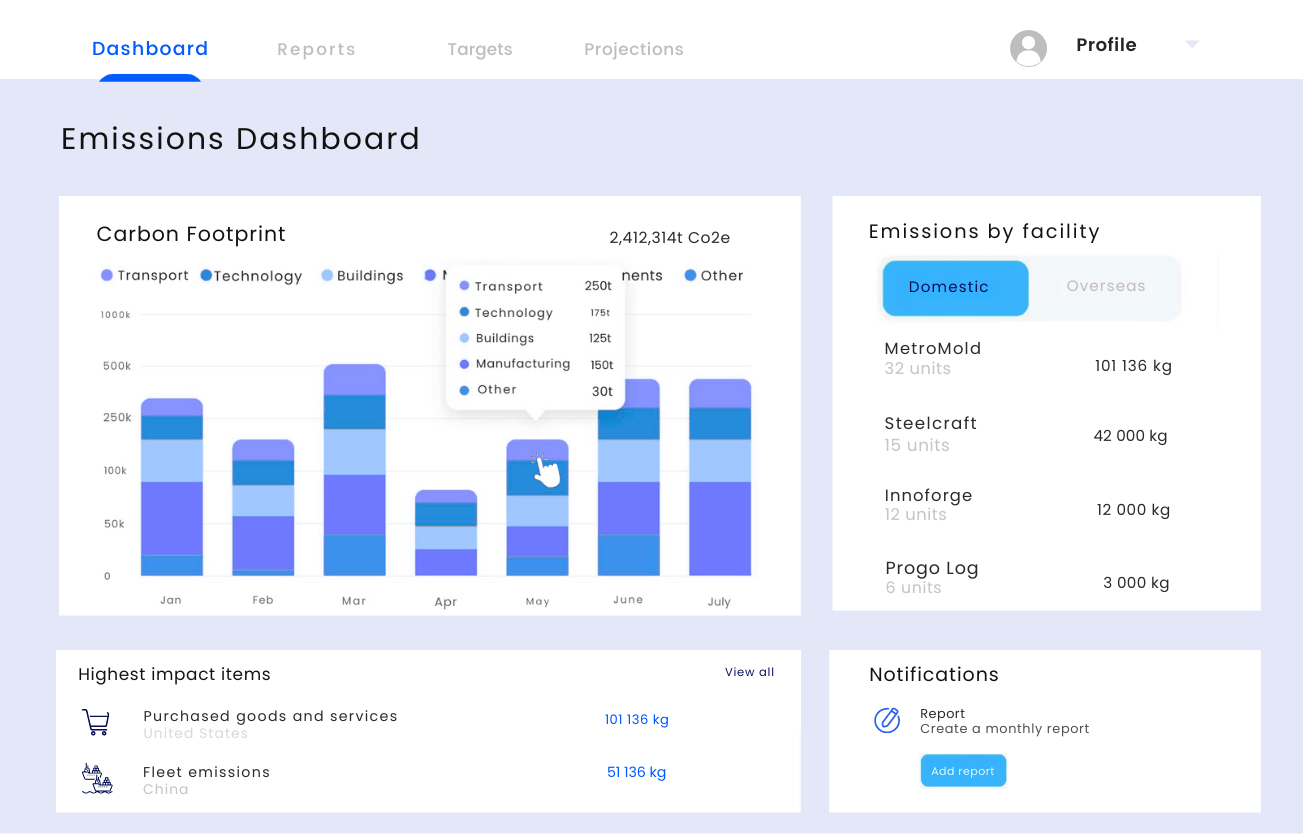Open View all highest impact items
1304x835 pixels.
click(x=749, y=671)
